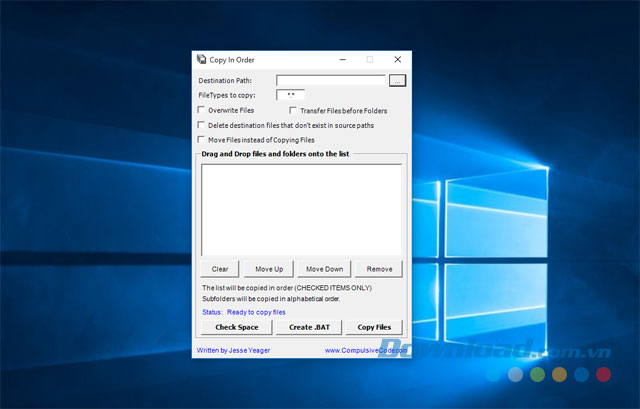Screen dimensions: 640x409
Task: Click into the Destination Path field
Action: point(331,80)
